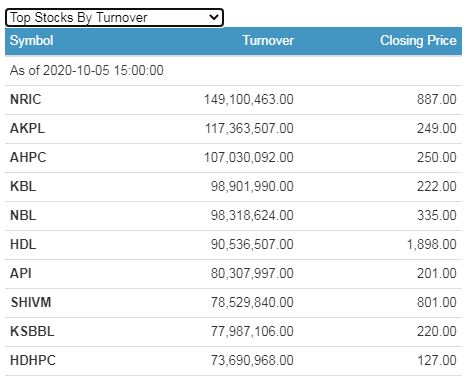The image size is (465, 378).
Task: Open the Top Stocks By Turnover dropdown
Action: (114, 18)
